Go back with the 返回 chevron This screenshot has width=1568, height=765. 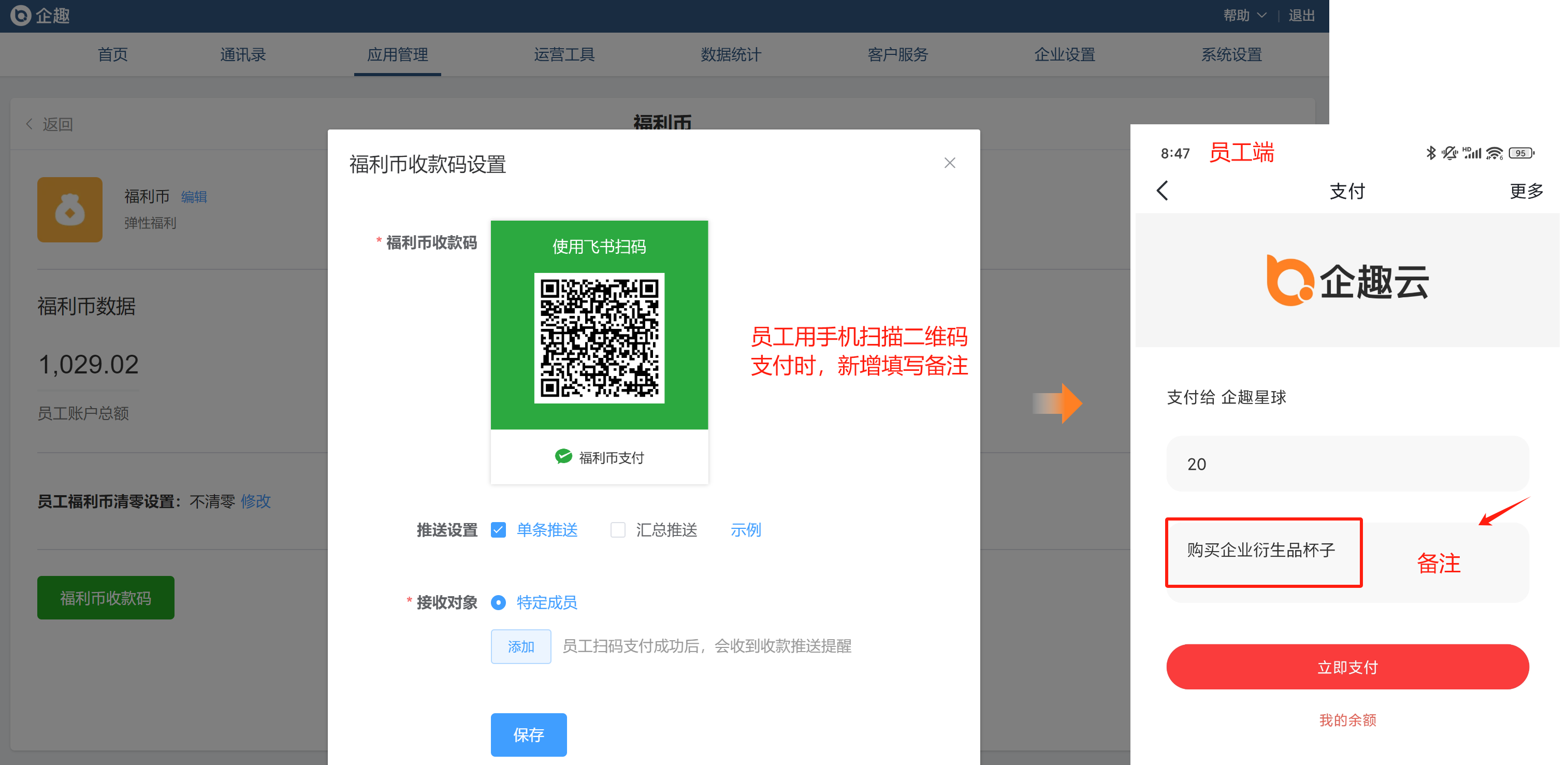point(29,124)
